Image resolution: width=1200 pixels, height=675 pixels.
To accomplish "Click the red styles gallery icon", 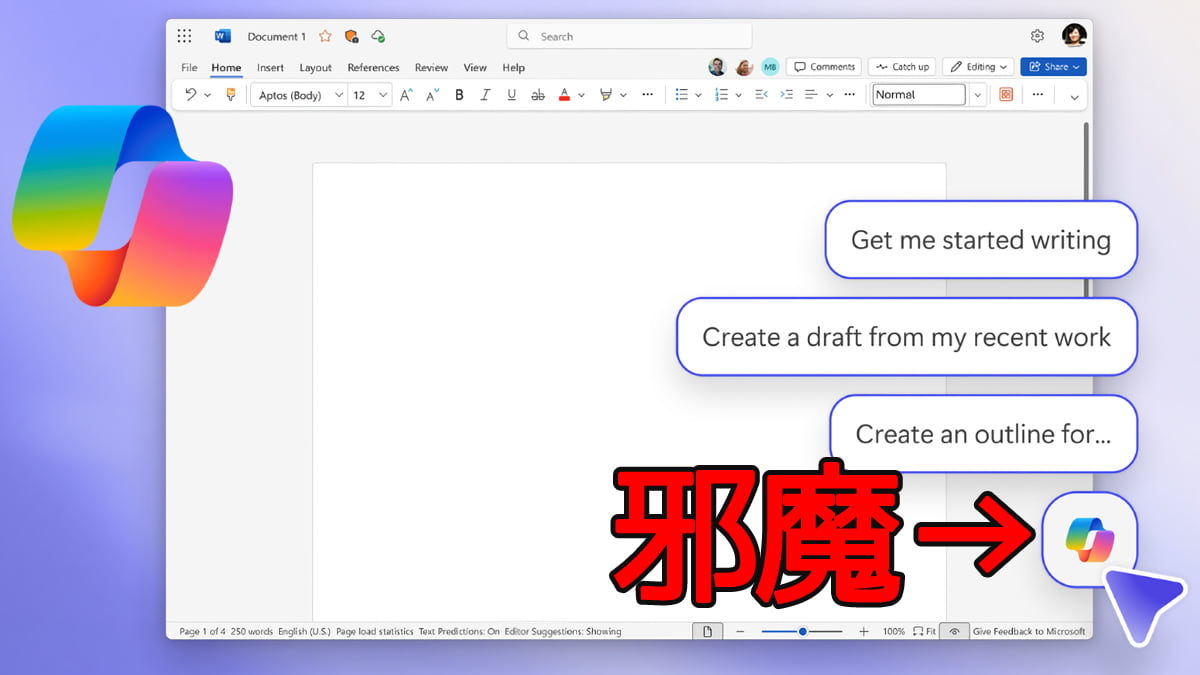I will (x=1006, y=95).
